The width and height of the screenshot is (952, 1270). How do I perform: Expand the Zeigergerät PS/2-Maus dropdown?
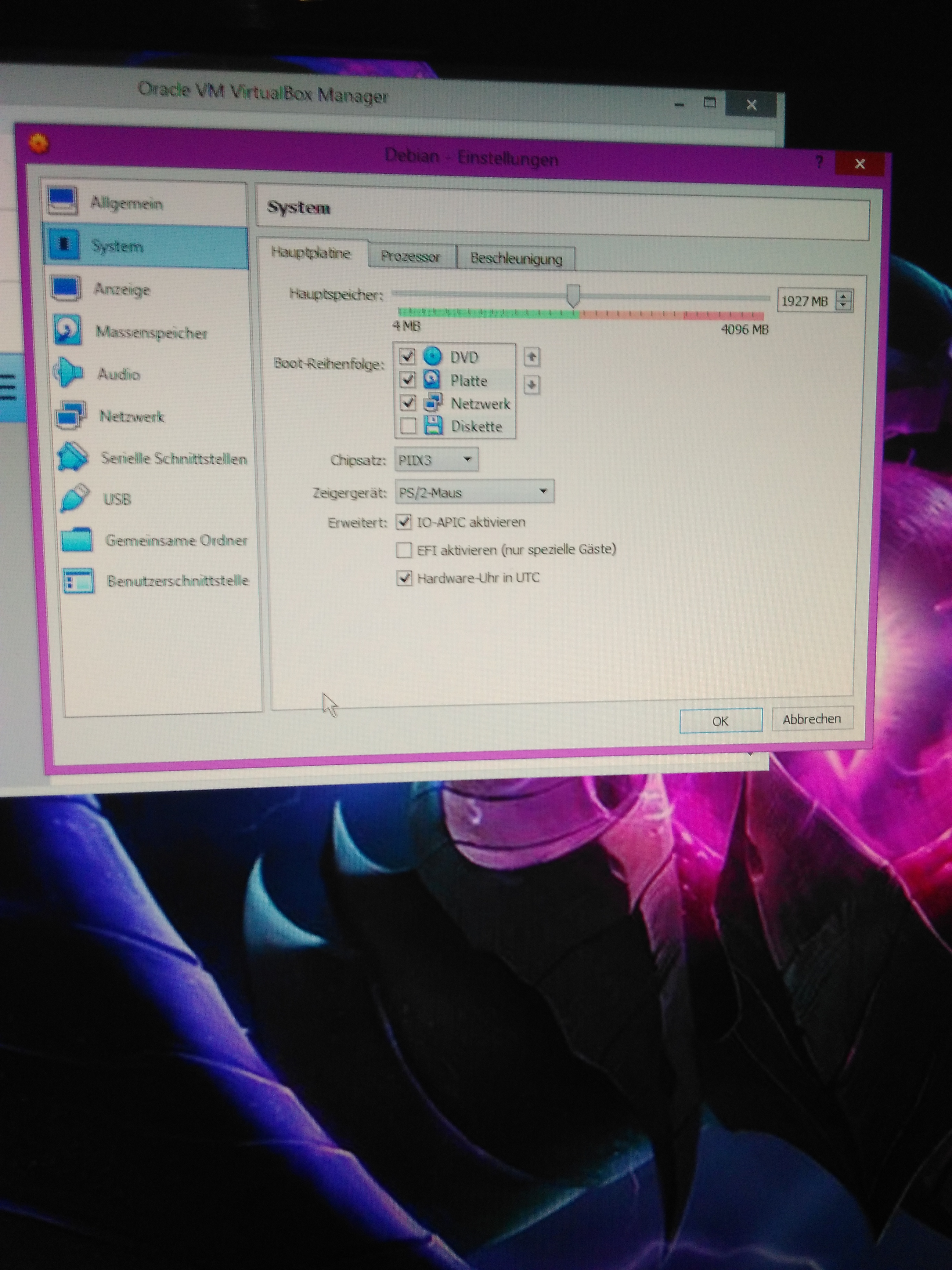point(474,492)
